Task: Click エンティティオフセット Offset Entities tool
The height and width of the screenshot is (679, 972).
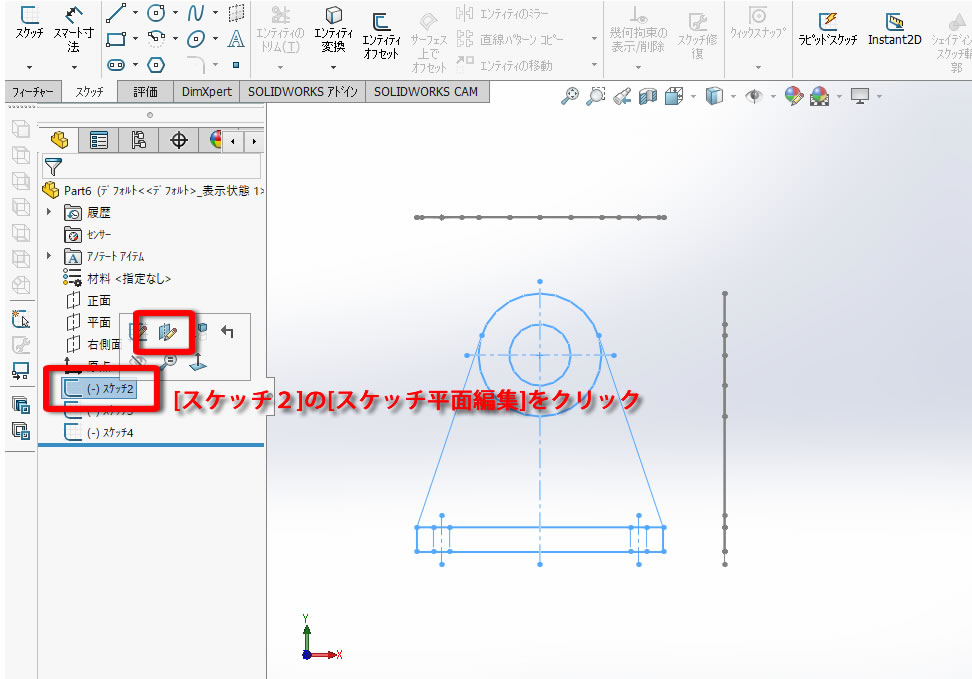Action: click(x=381, y=36)
